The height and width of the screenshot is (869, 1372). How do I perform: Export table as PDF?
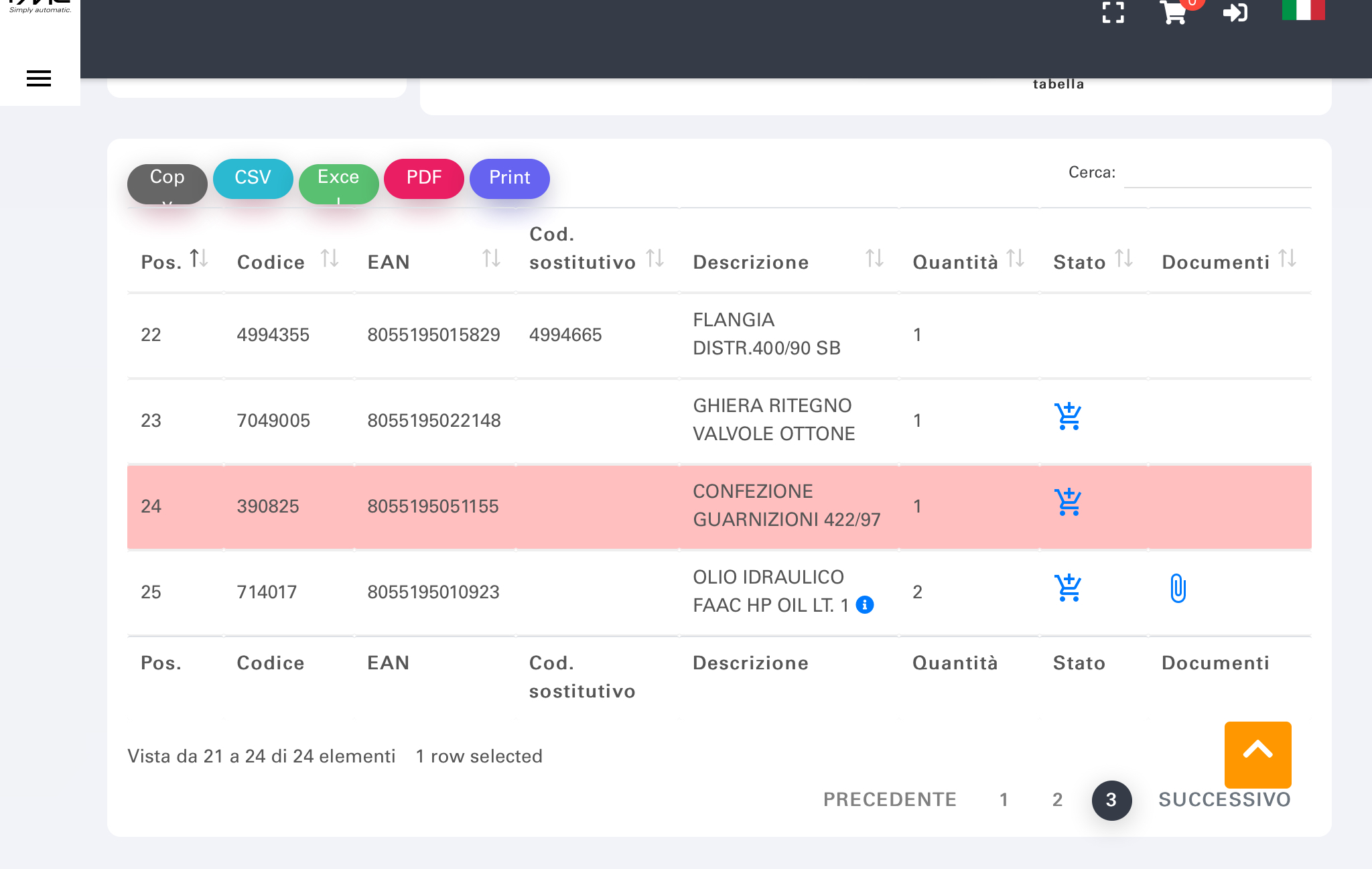tap(423, 178)
